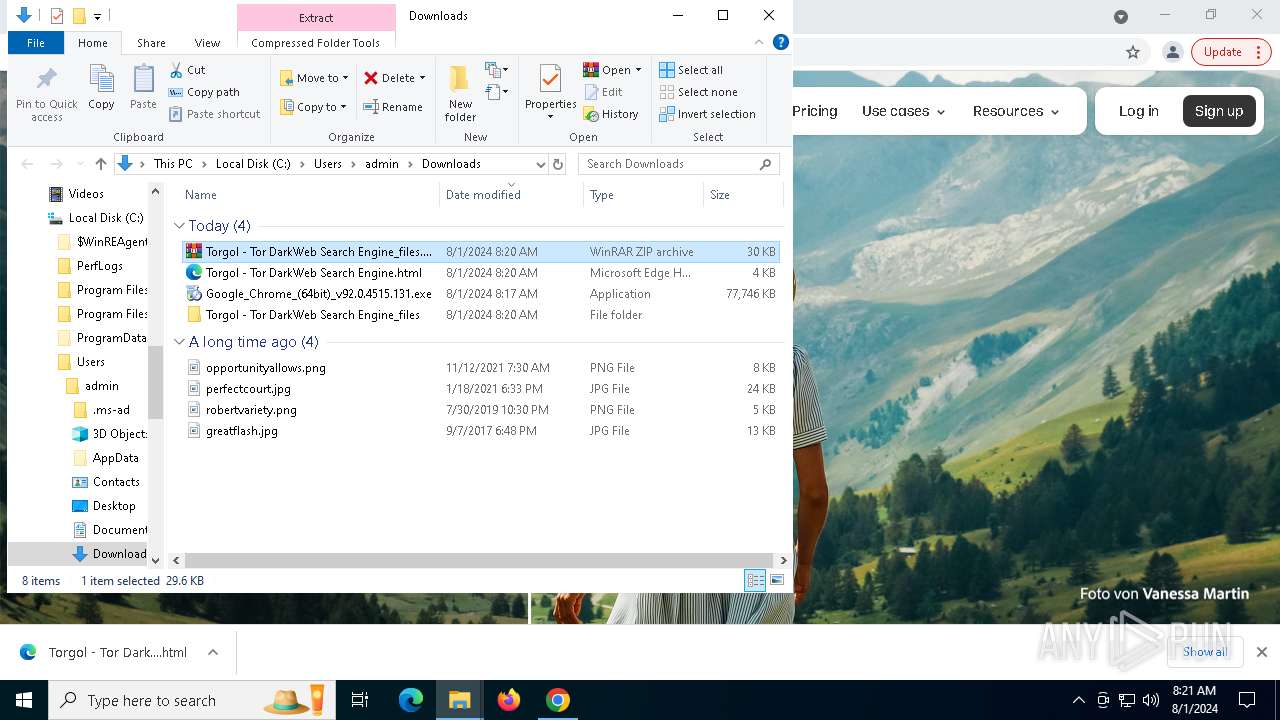1280x720 pixels.
Task: Open the Chrome profile avatar menu
Action: tap(1173, 52)
